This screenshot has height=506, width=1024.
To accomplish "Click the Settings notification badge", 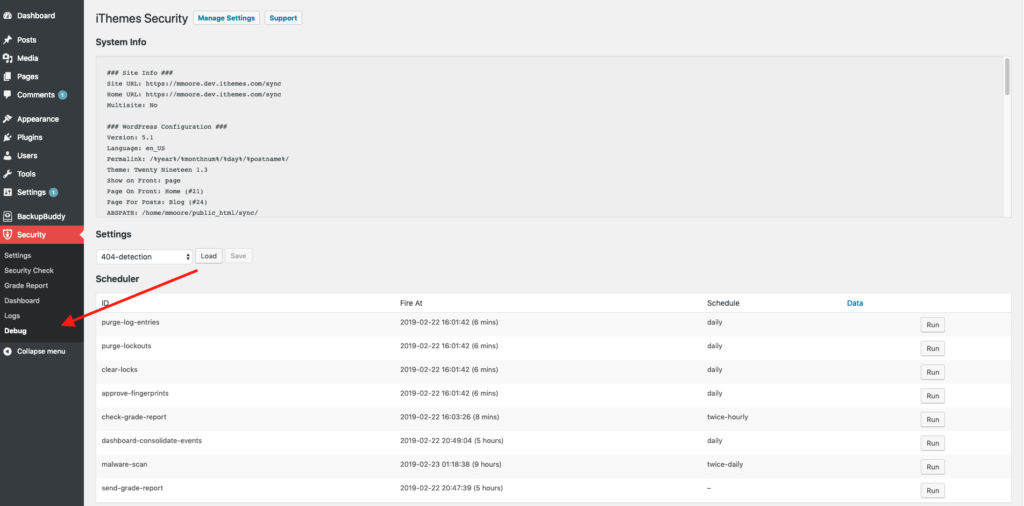I will click(x=54, y=192).
